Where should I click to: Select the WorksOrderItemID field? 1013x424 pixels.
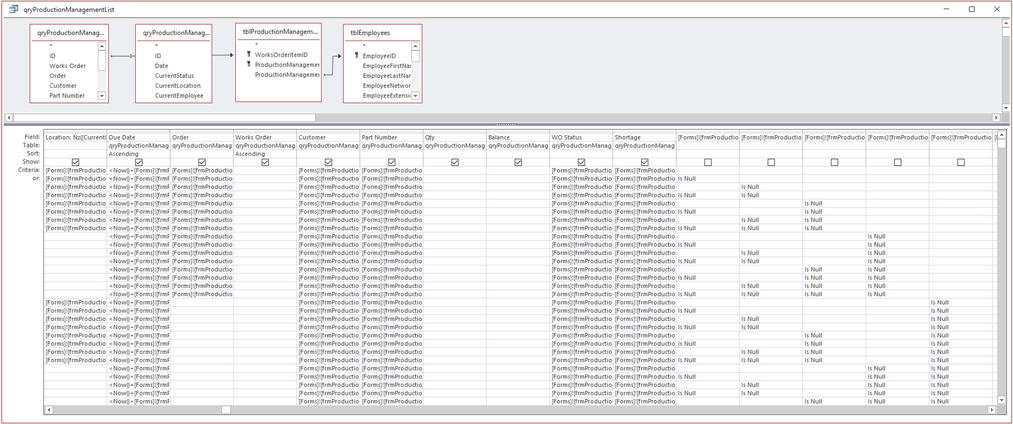281,55
